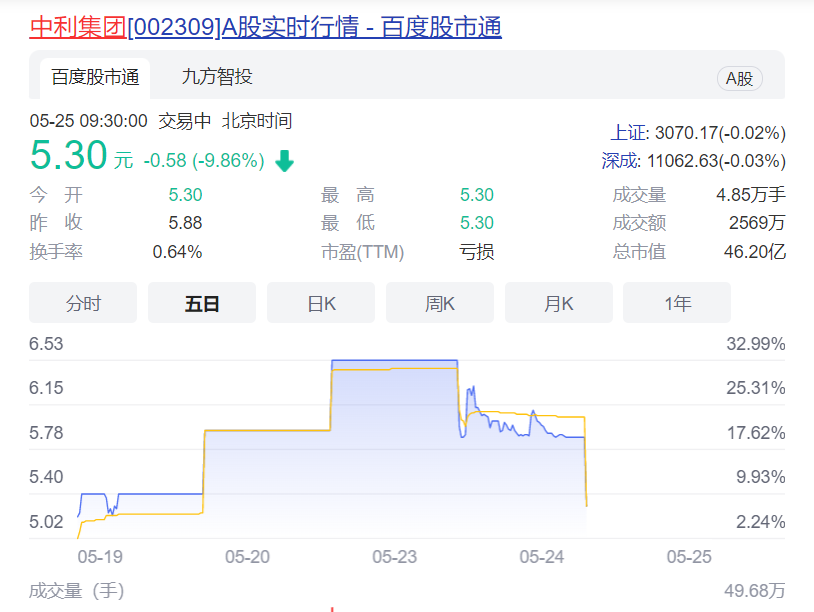
Task: Switch to the 九方智投 tab
Action: 217,77
